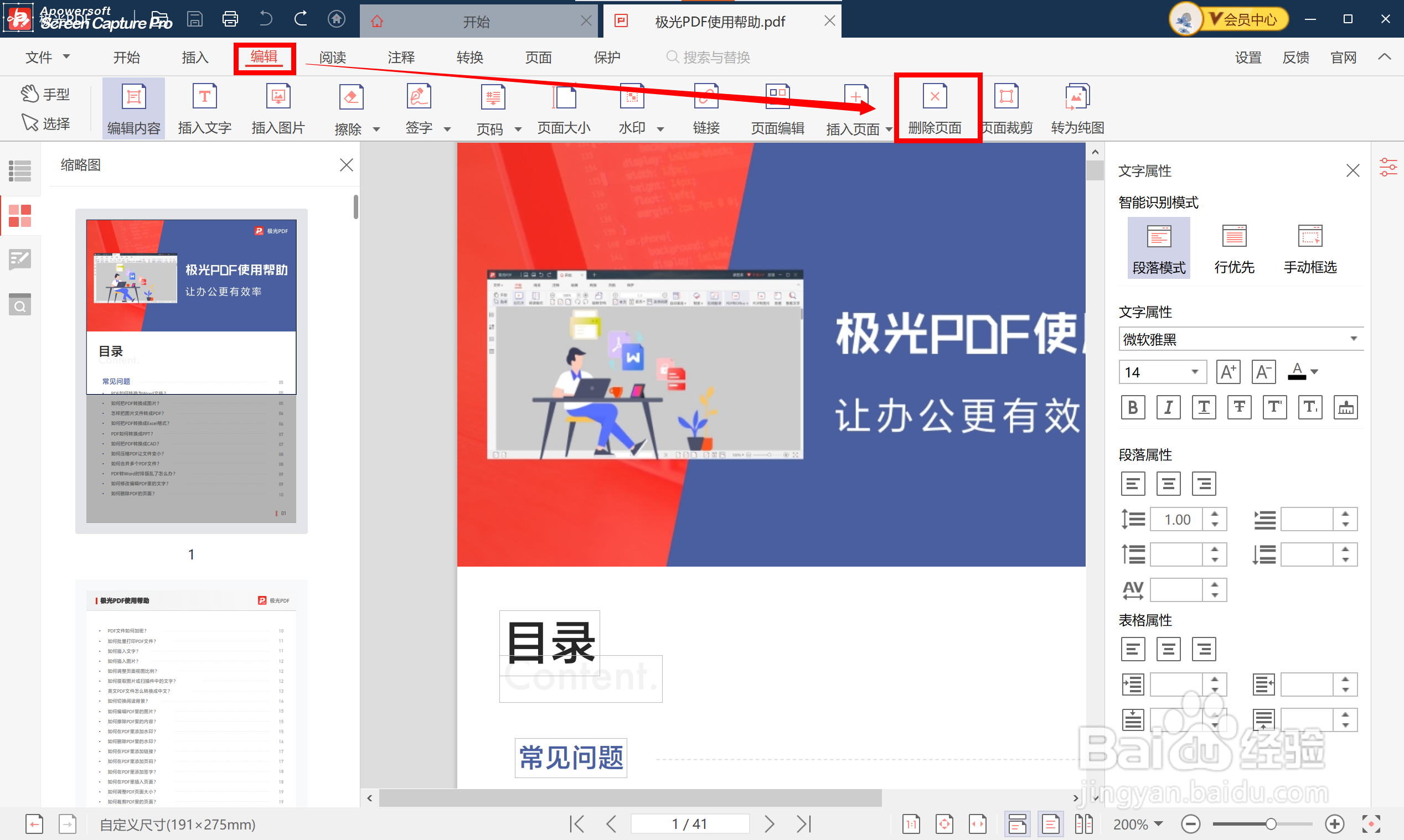Select Row Priority (行优先) recognition mode
Viewport: 1404px width, 840px height.
click(x=1234, y=248)
